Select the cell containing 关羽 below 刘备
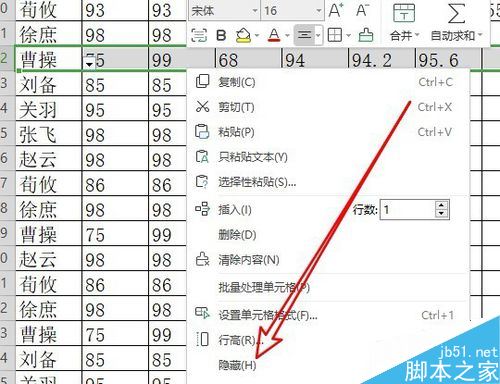 49,109
